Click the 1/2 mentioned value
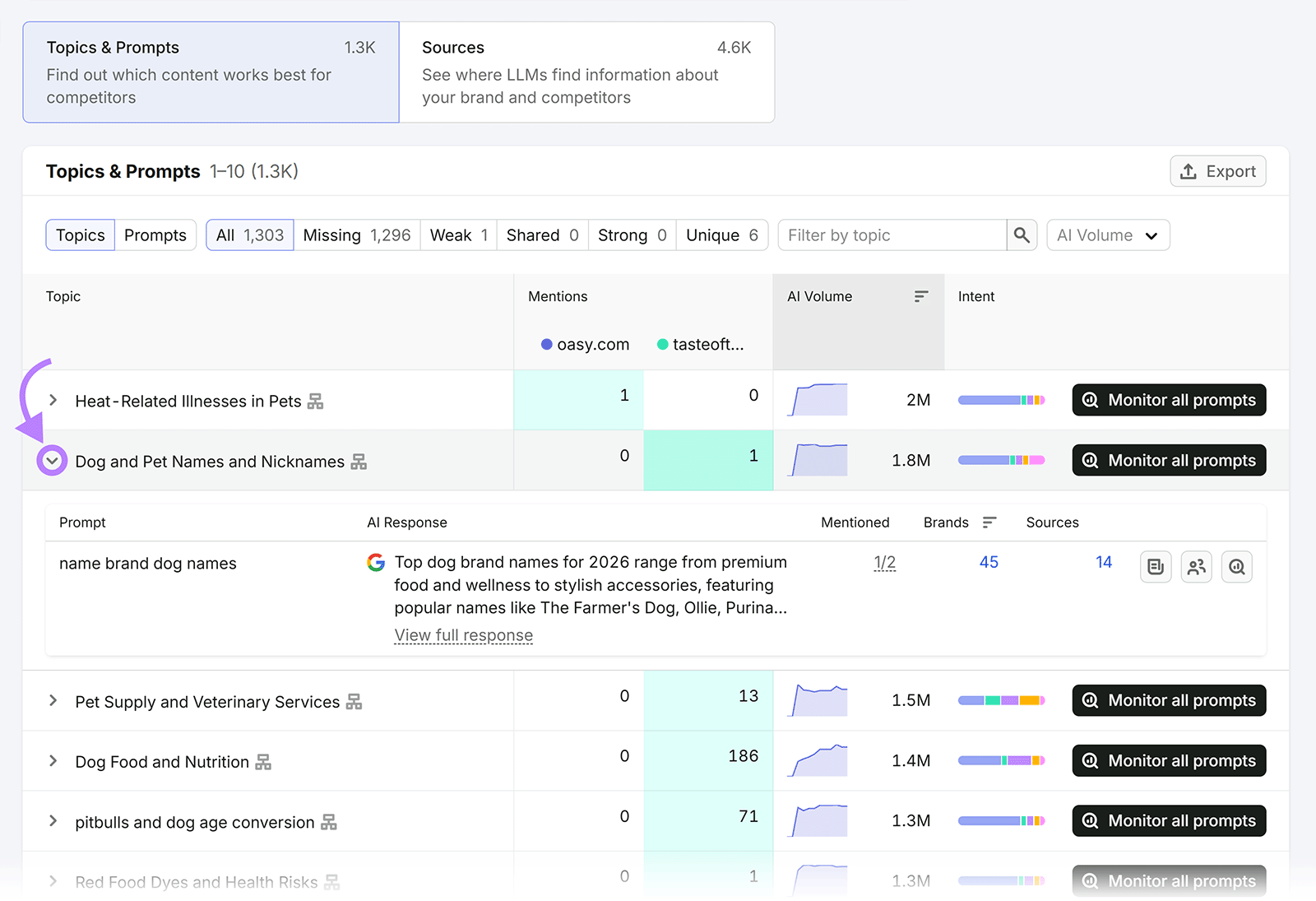This screenshot has height=901, width=1316. pyautogui.click(x=885, y=563)
